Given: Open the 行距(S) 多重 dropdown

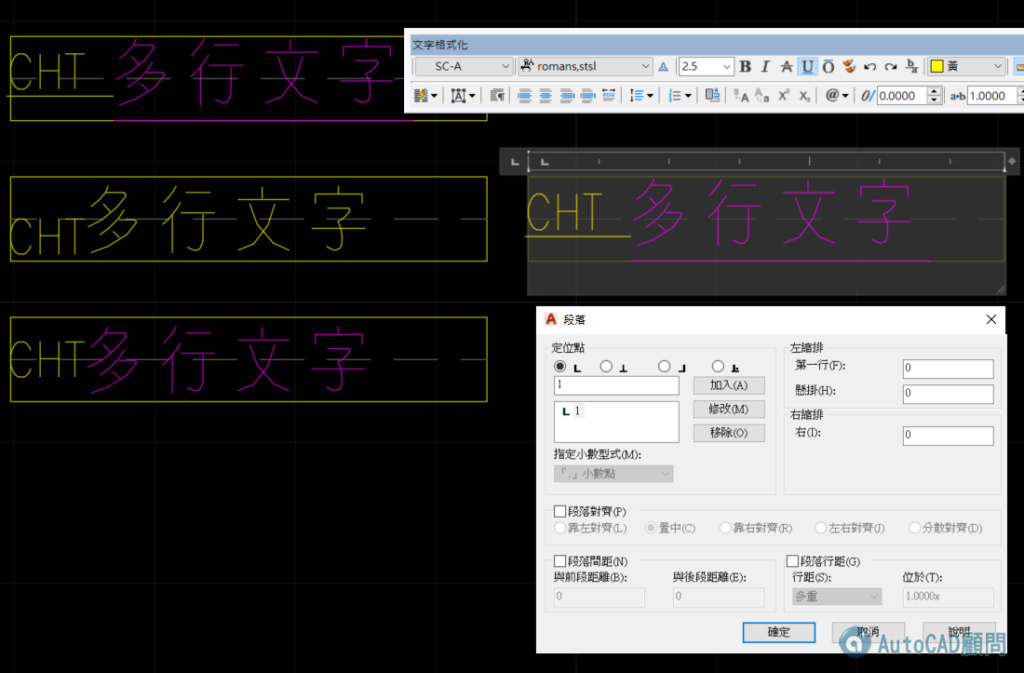Looking at the screenshot, I should (x=837, y=596).
